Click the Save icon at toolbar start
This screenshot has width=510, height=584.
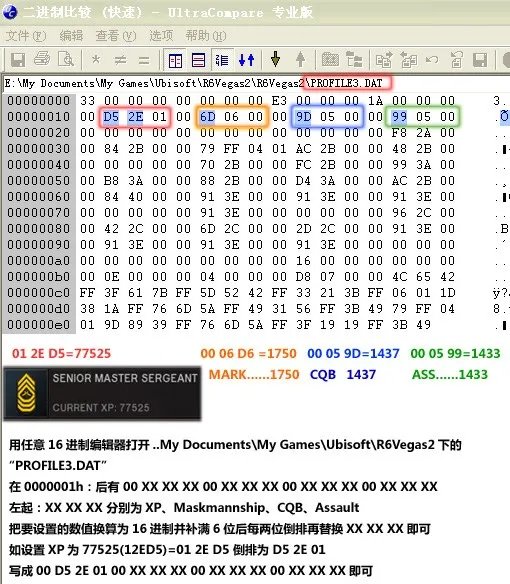pos(18,60)
